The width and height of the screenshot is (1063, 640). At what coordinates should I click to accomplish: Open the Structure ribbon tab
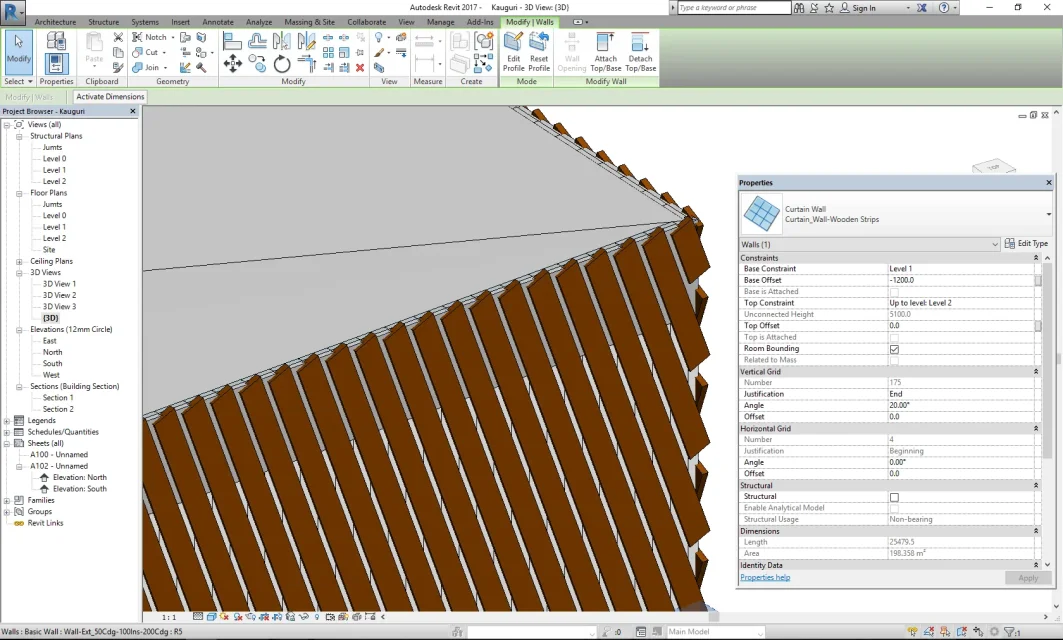103,22
